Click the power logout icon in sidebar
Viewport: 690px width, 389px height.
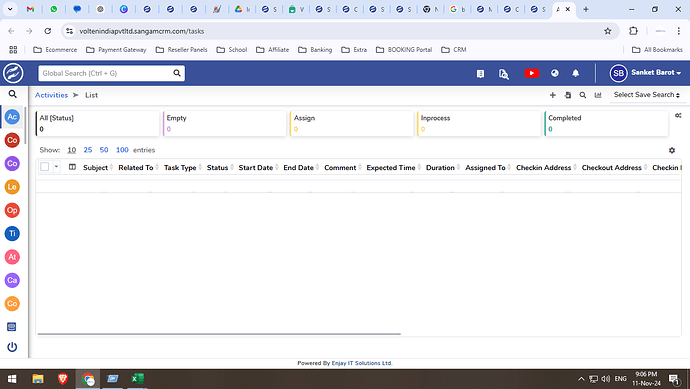[12, 347]
